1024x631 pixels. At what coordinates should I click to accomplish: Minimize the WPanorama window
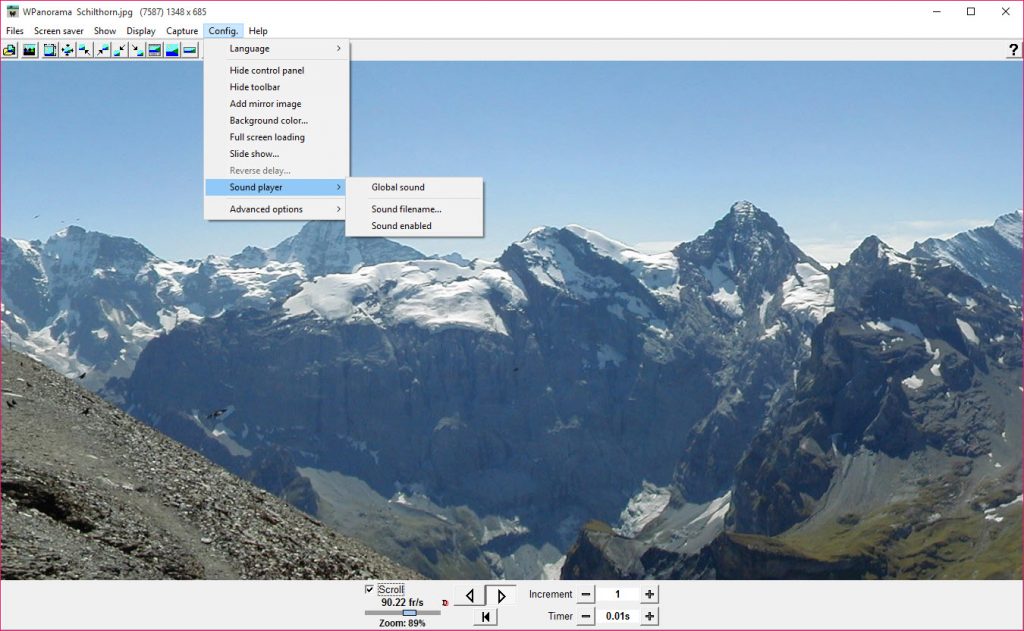pos(937,12)
